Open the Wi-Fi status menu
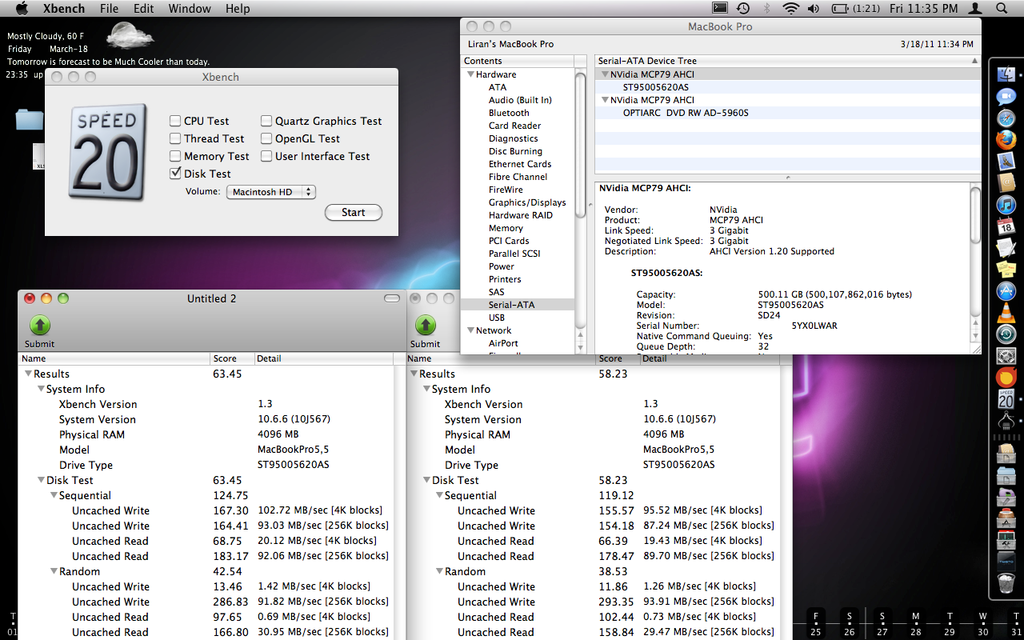Image resolution: width=1024 pixels, height=640 pixels. pyautogui.click(x=791, y=8)
